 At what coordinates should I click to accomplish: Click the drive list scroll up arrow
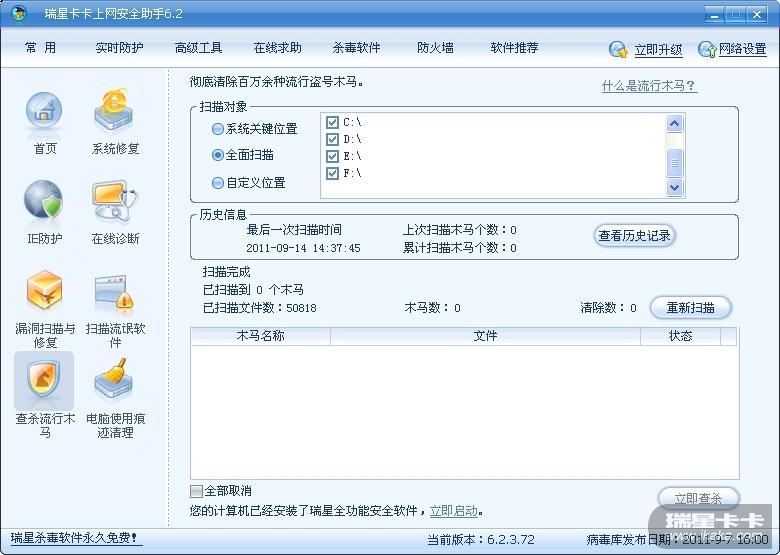coord(675,123)
